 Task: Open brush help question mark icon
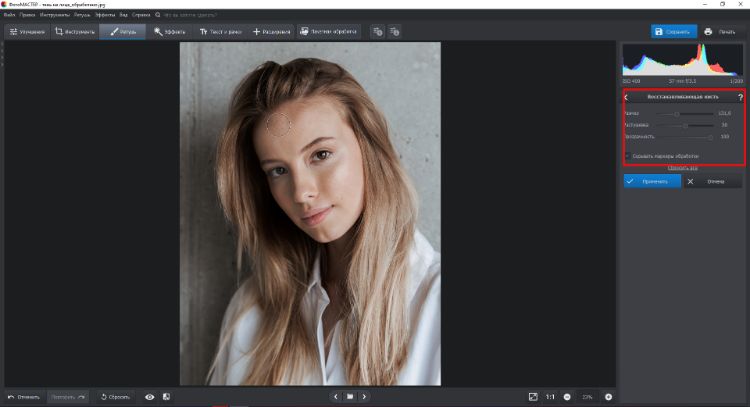point(740,98)
